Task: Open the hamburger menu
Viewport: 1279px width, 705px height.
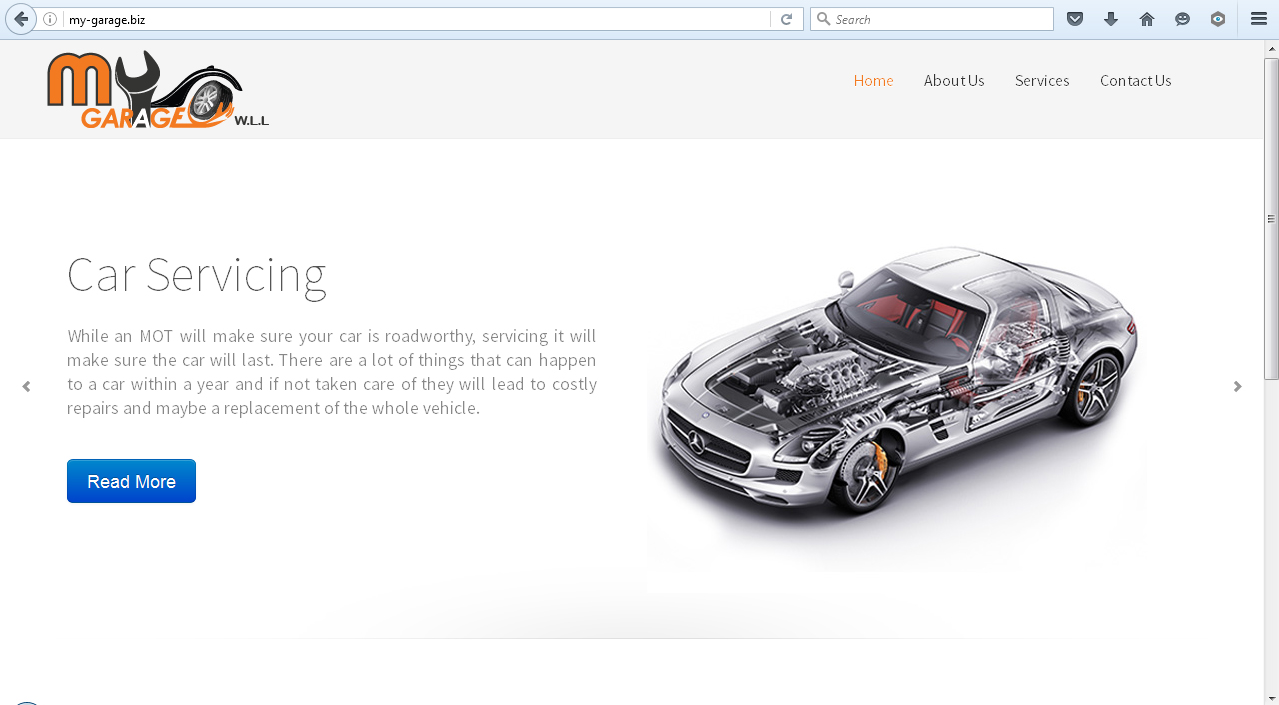Action: 1259,19
